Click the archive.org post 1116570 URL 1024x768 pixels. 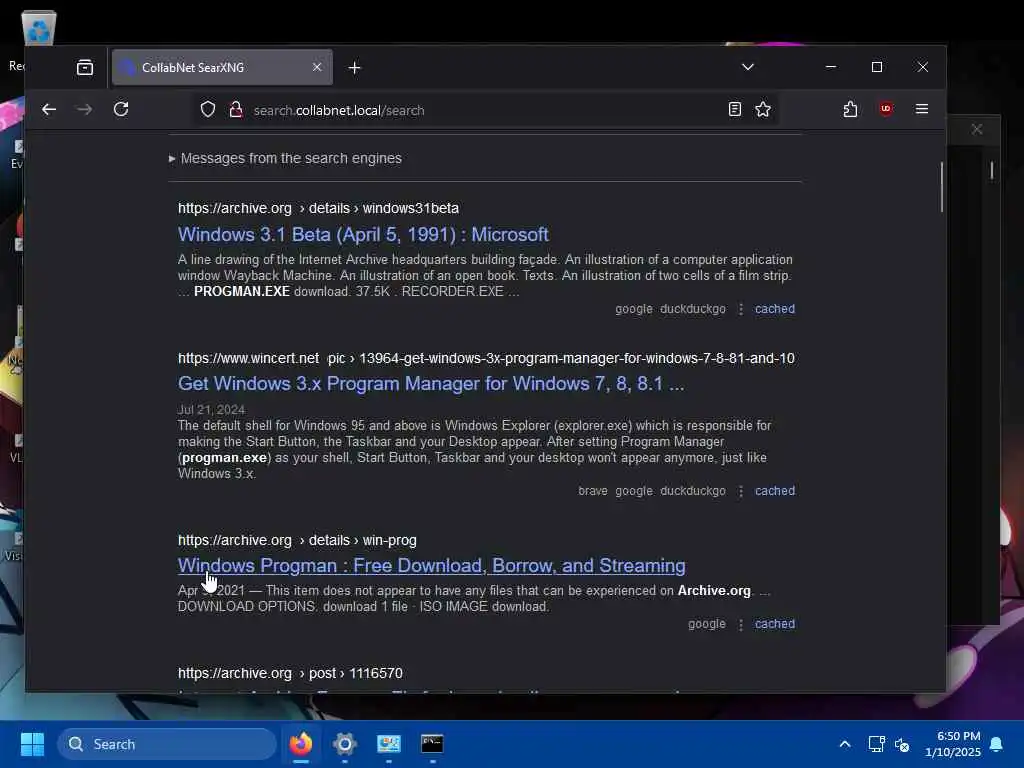pyautogui.click(x=290, y=673)
